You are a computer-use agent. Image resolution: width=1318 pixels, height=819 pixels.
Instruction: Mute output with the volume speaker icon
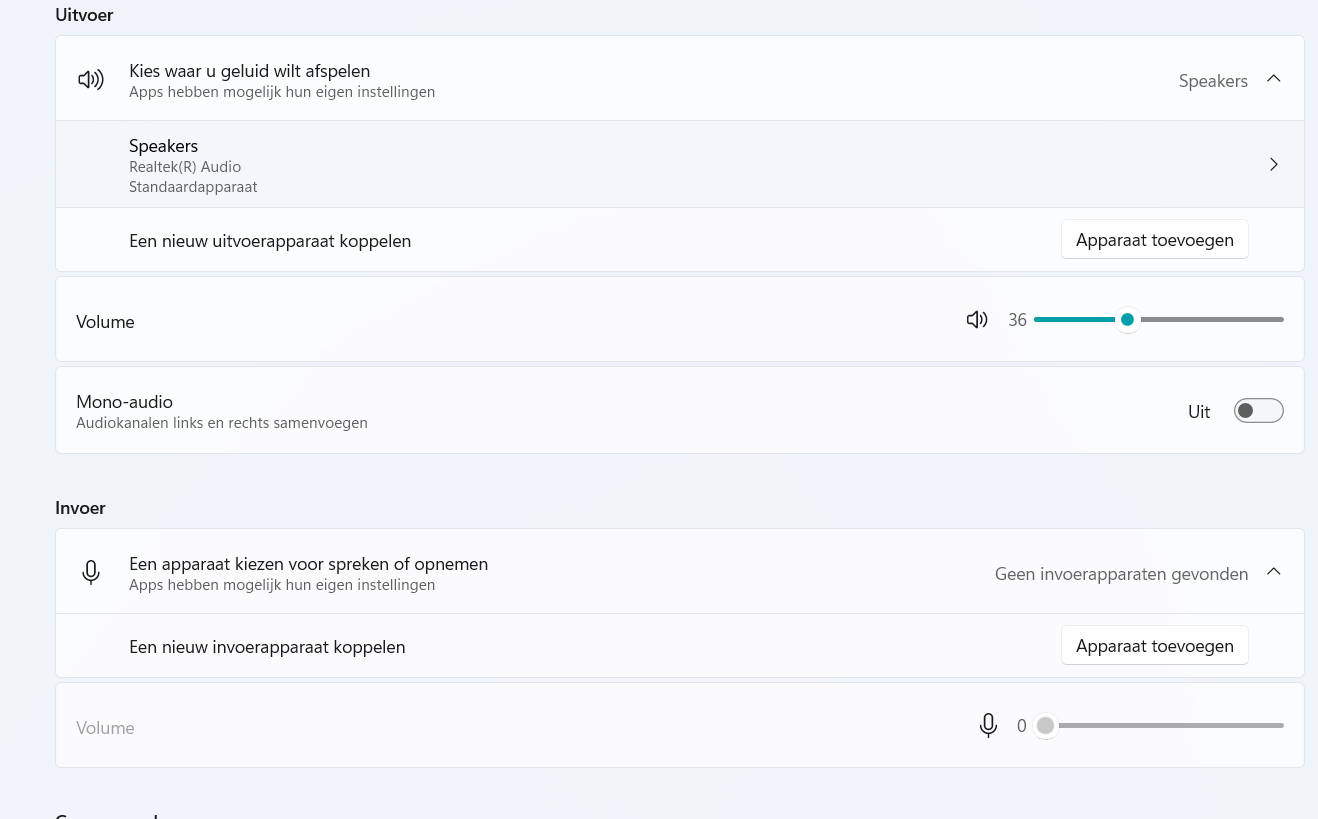977,320
